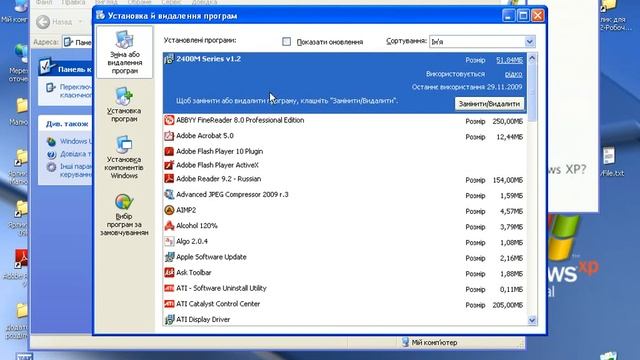640x360 pixels.
Task: Click the program list scrollbar thumb
Action: click(x=532, y=93)
